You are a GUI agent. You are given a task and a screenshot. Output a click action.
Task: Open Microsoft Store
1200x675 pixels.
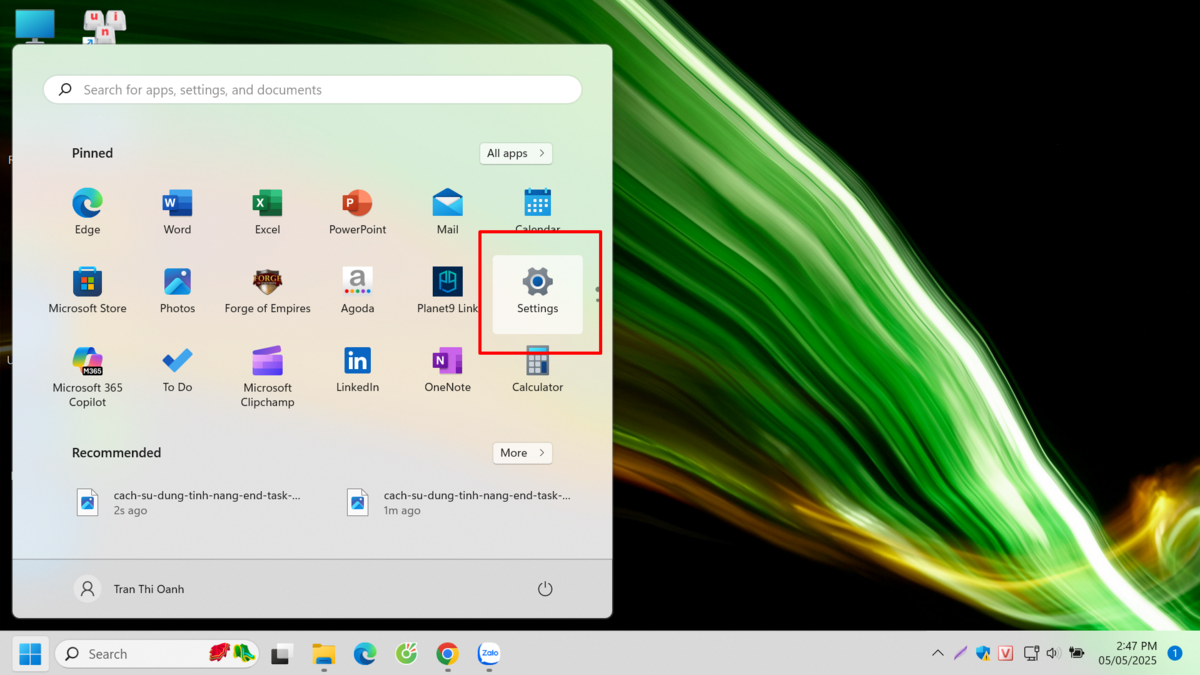point(87,291)
